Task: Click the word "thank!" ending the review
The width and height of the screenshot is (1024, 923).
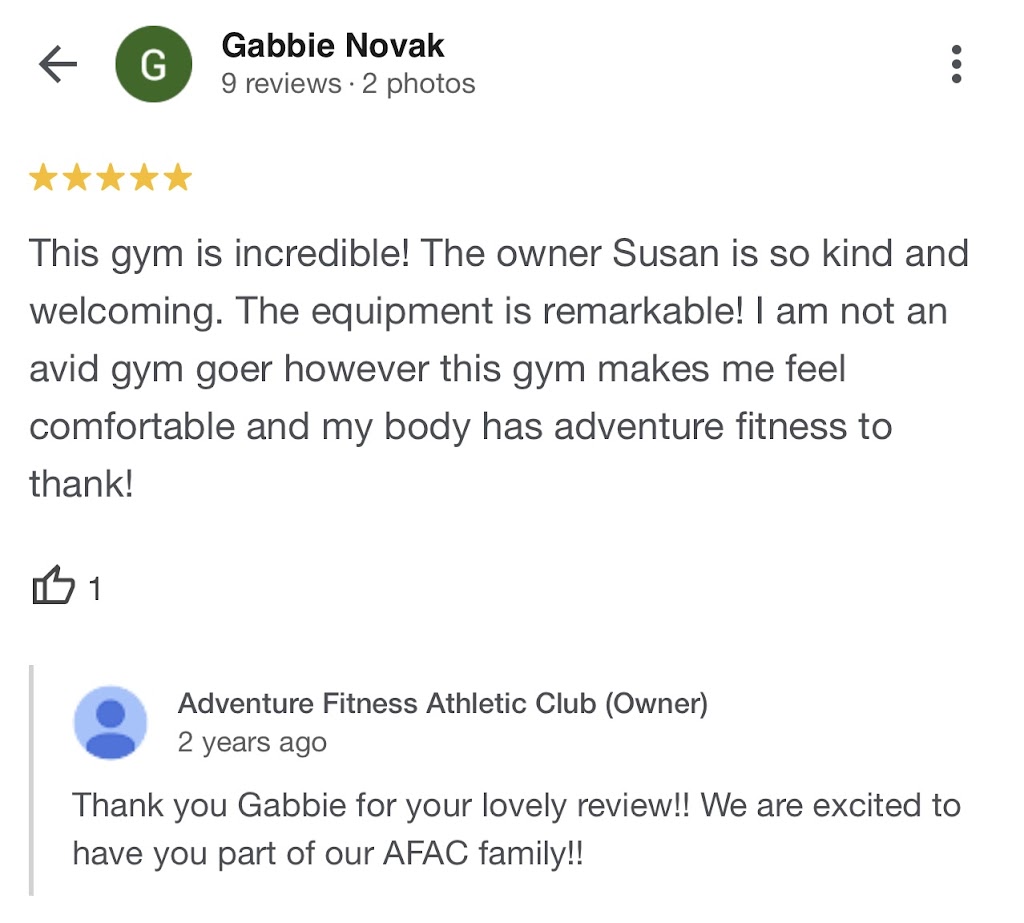Action: 80,485
